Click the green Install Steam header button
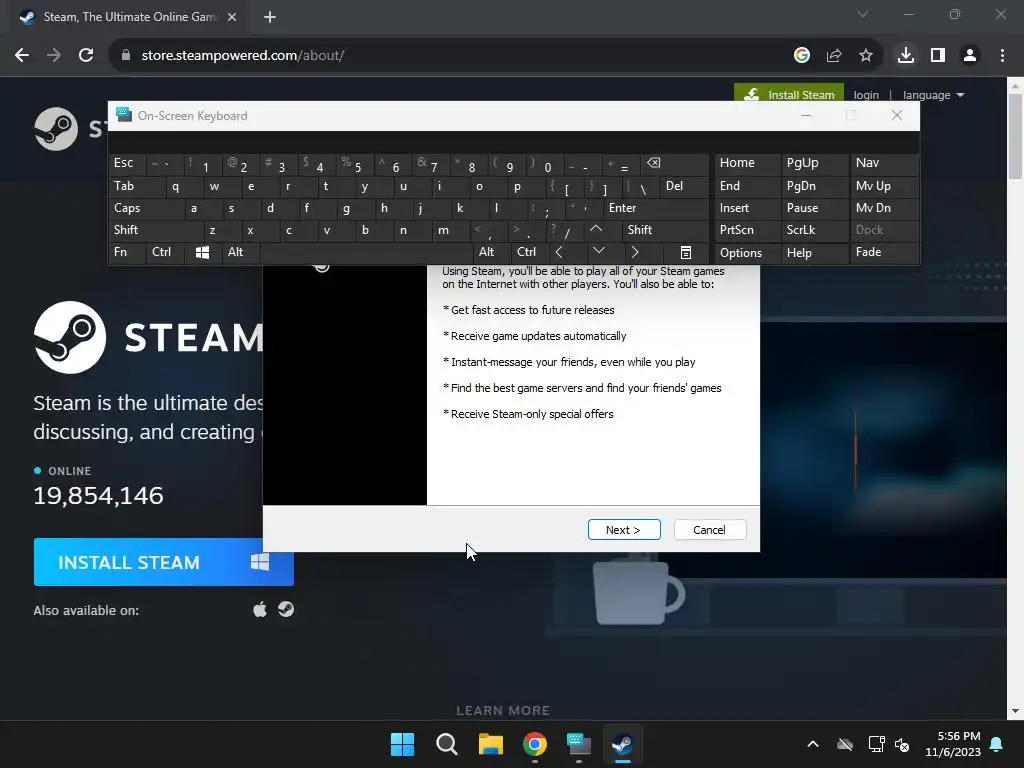 pos(789,92)
